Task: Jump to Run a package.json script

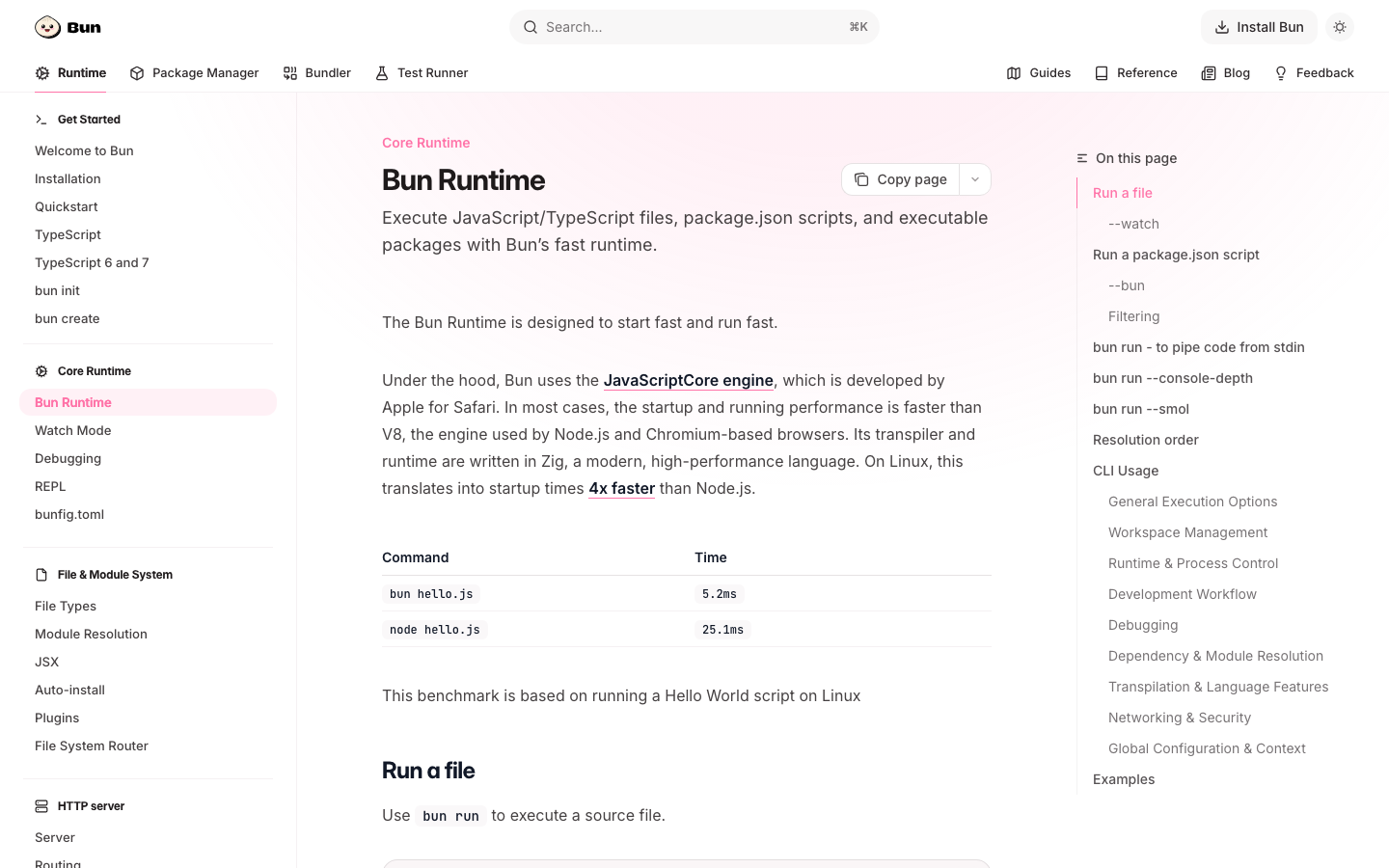Action: (x=1176, y=255)
